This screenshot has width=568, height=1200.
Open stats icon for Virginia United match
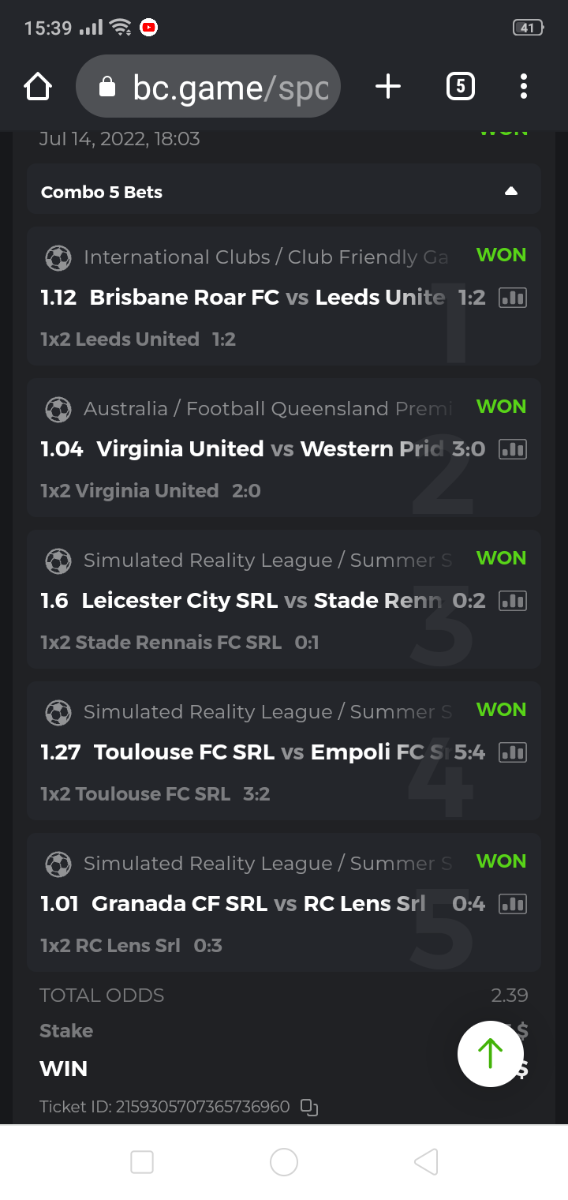point(513,450)
